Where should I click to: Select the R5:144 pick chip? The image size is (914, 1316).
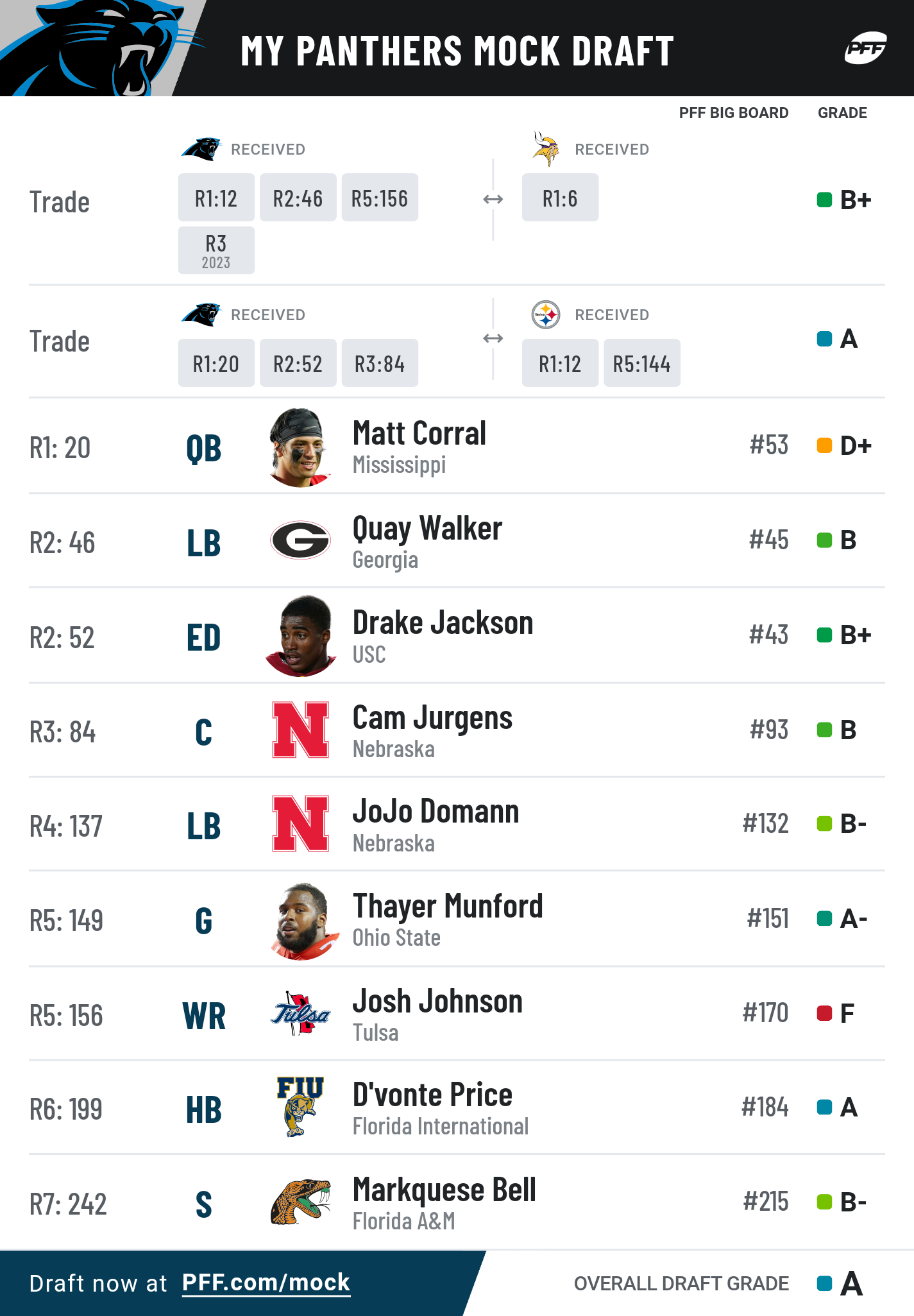[642, 363]
